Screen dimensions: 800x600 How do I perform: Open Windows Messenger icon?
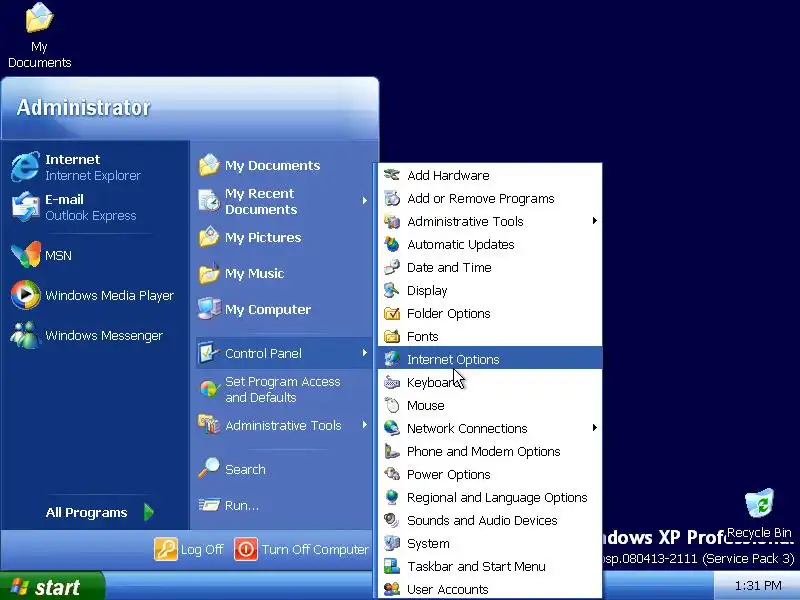(24, 335)
